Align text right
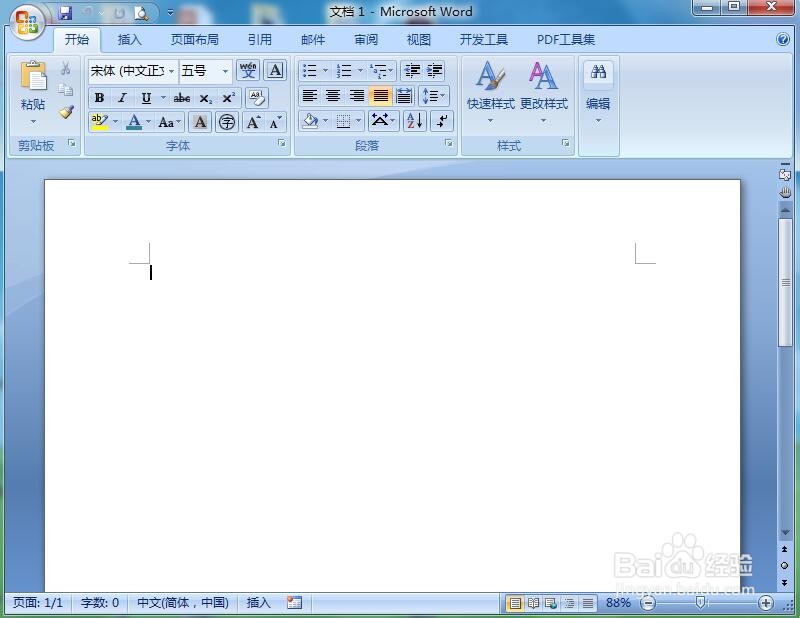800x618 pixels. click(356, 95)
